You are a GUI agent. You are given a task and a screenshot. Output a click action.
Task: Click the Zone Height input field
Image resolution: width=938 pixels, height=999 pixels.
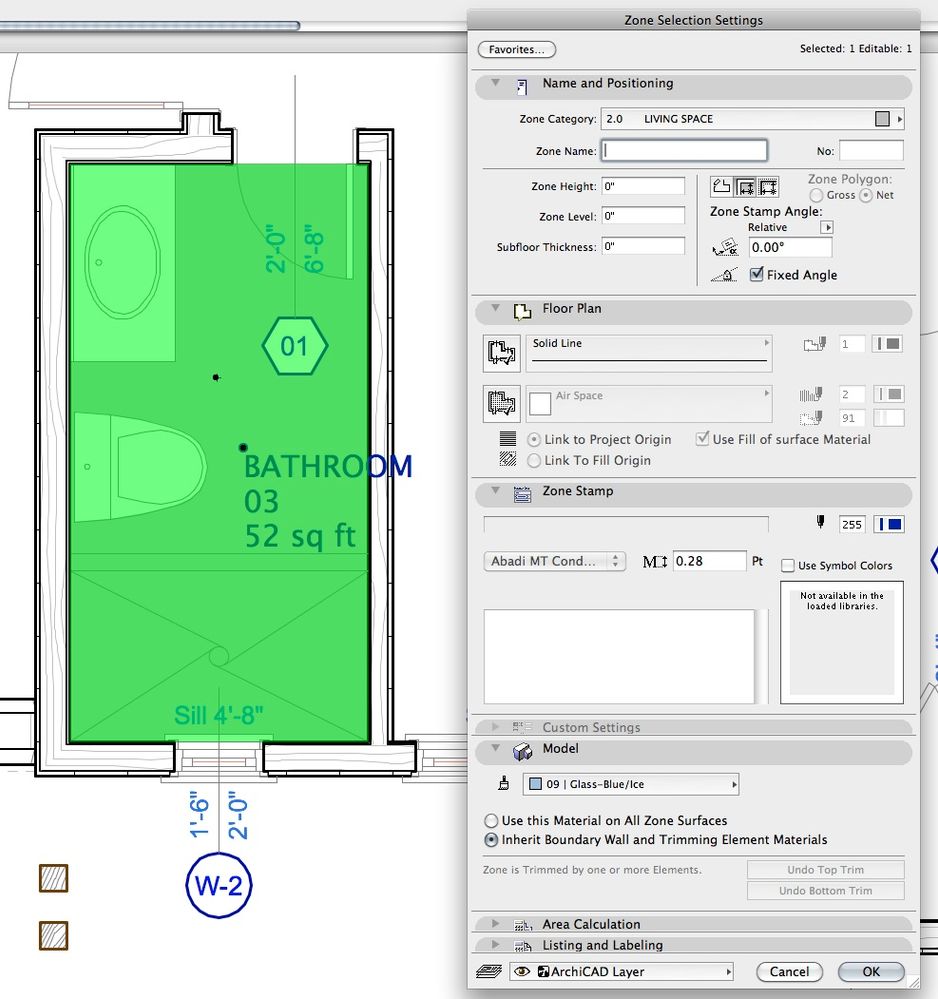643,187
